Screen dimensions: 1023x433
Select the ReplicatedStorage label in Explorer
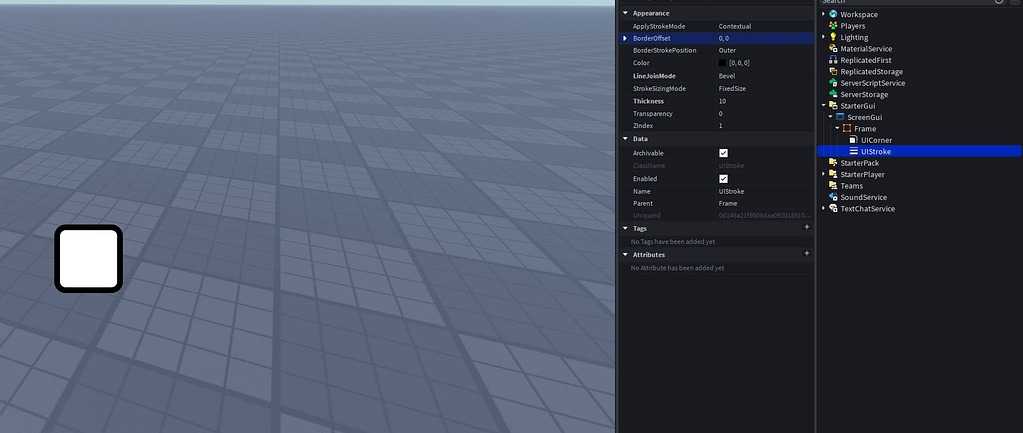(872, 72)
